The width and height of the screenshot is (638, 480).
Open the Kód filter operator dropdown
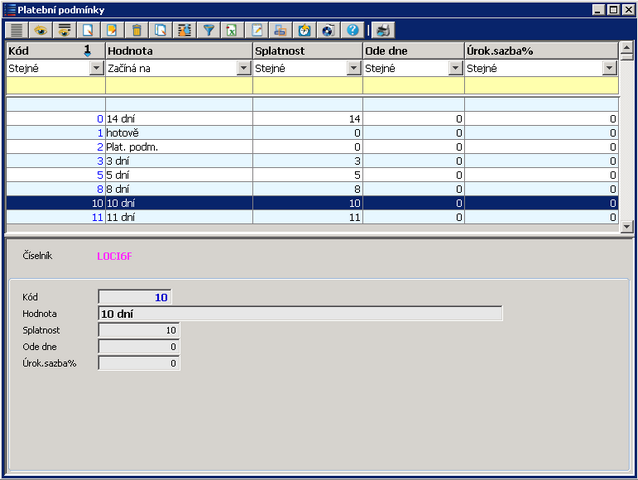[x=96, y=68]
